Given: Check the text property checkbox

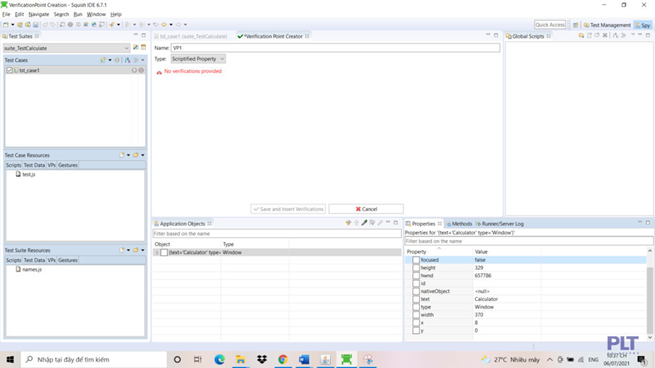Looking at the screenshot, I should 416,299.
